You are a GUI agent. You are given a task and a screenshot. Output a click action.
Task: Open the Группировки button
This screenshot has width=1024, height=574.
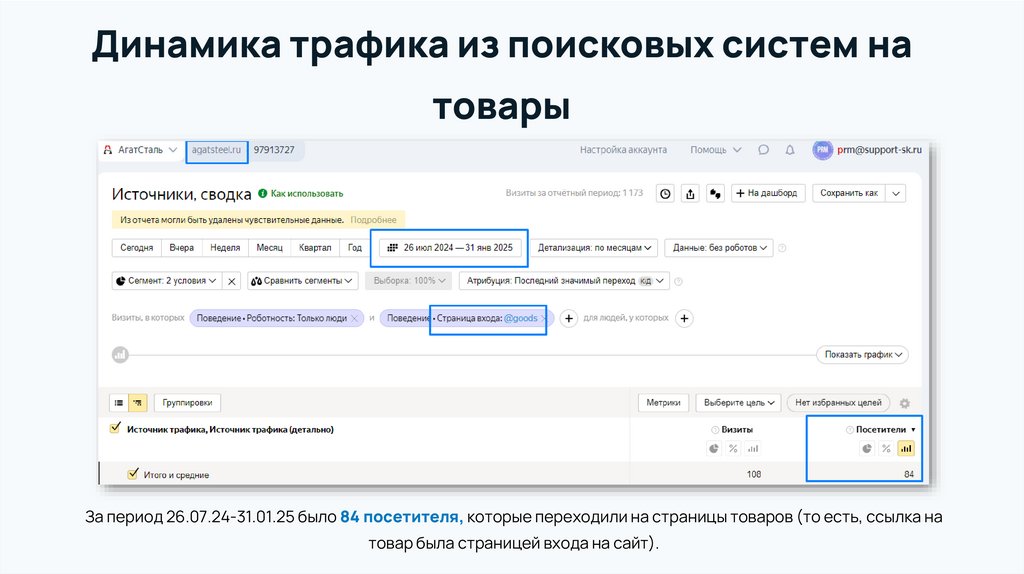187,403
